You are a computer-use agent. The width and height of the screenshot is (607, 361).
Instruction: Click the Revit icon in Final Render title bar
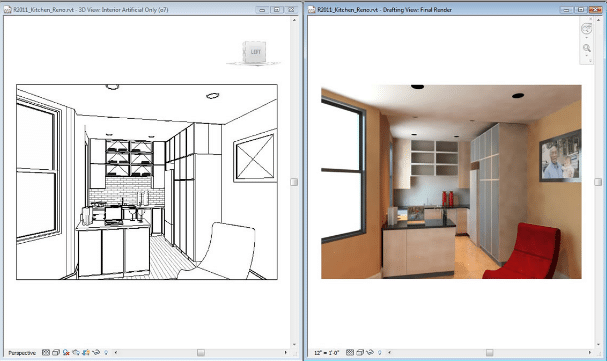pyautogui.click(x=311, y=10)
